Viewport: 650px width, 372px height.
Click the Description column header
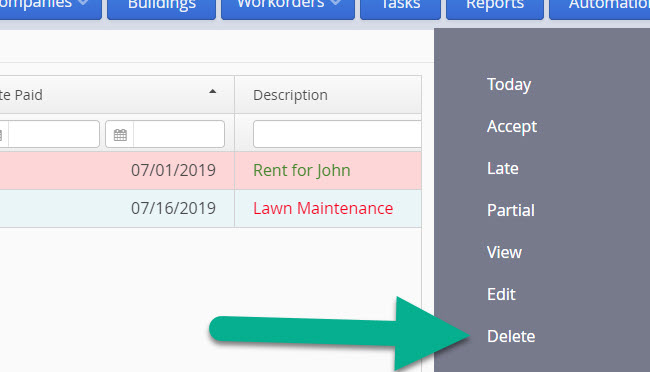pos(328,95)
